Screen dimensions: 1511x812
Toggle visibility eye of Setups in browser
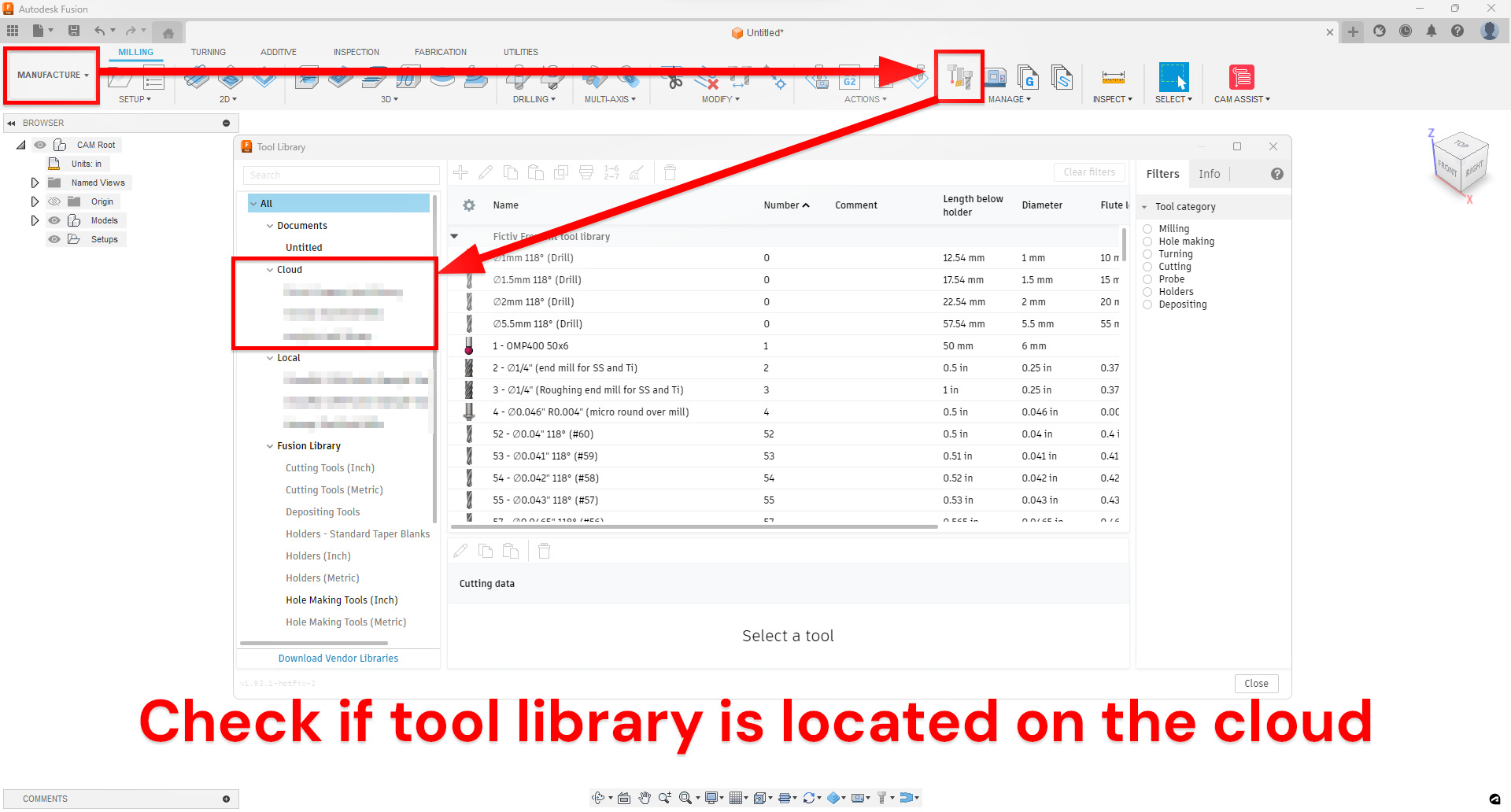click(x=54, y=239)
